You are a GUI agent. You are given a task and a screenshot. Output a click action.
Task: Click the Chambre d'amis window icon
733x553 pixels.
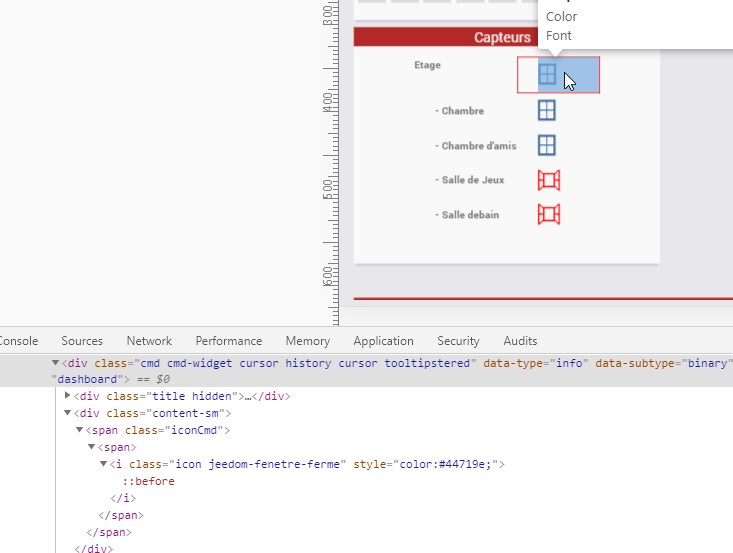(547, 145)
